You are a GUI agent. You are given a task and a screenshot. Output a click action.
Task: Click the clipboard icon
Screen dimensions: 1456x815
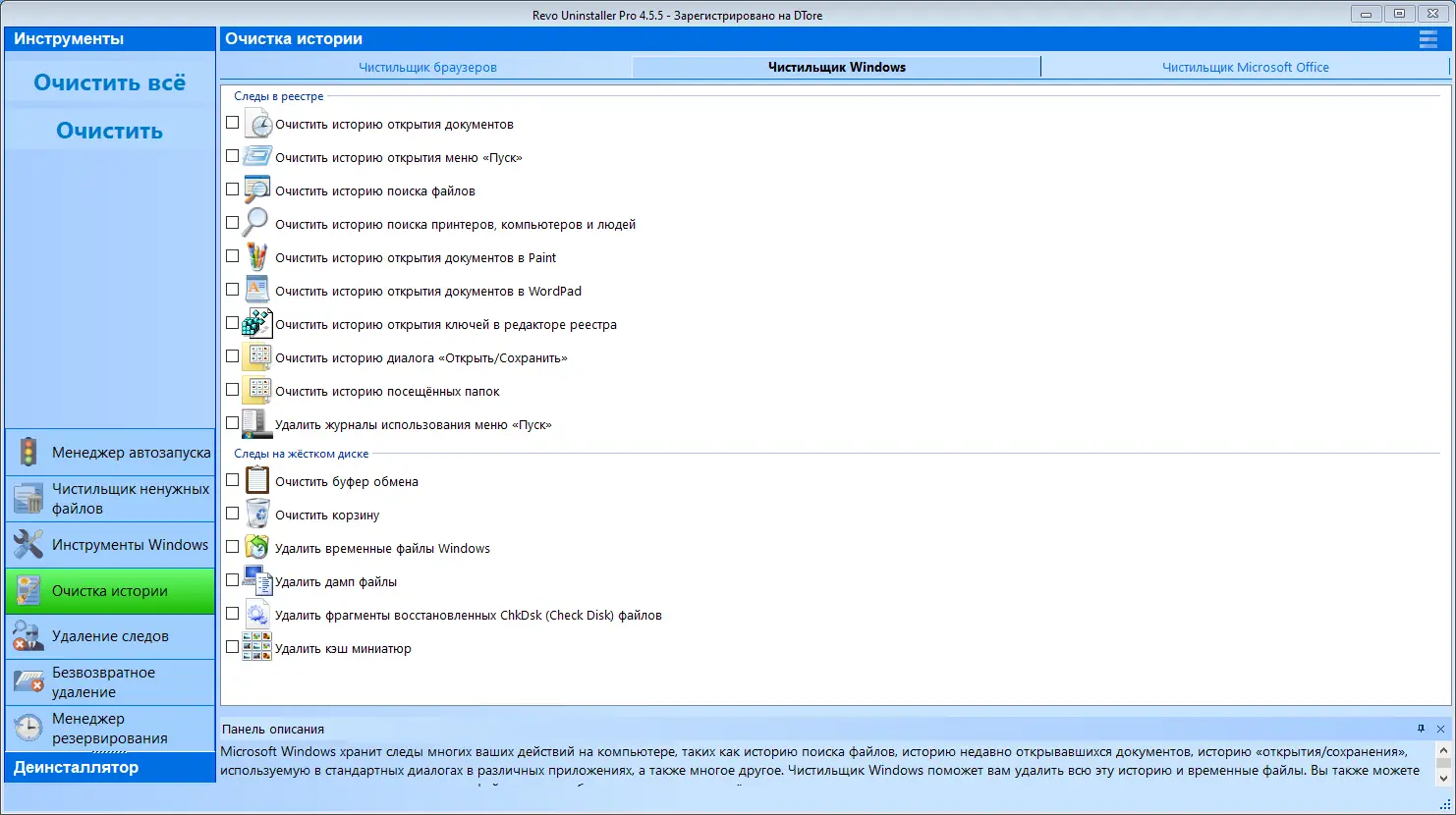[257, 481]
